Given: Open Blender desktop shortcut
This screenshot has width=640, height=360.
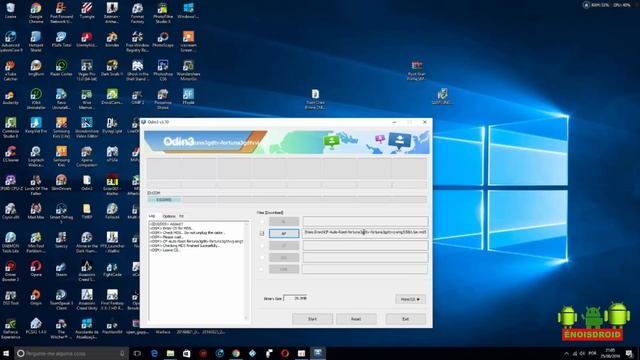Looking at the screenshot, I should pos(112,40).
